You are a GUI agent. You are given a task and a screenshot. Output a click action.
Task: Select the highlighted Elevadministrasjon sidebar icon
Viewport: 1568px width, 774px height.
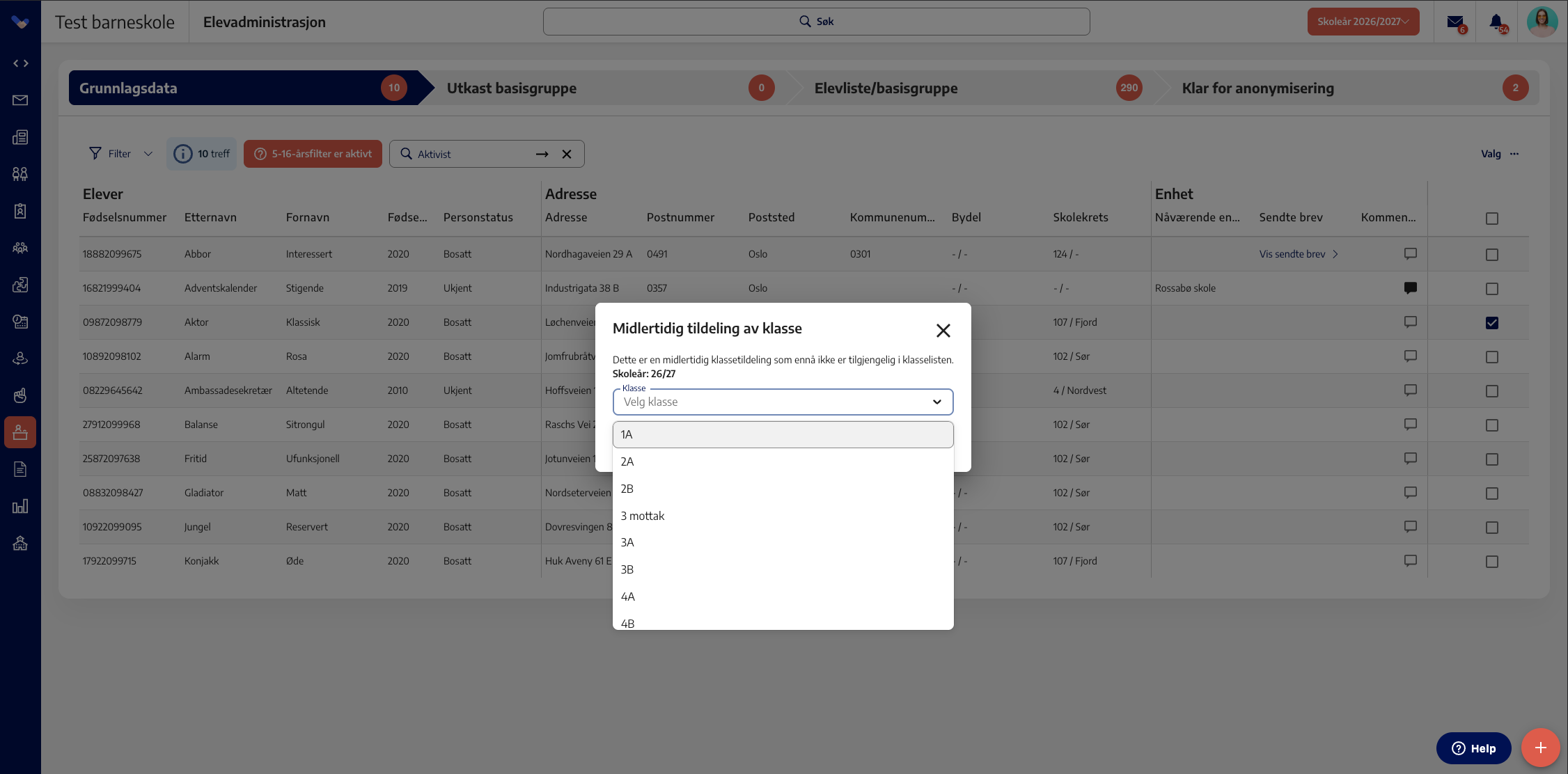(x=20, y=432)
